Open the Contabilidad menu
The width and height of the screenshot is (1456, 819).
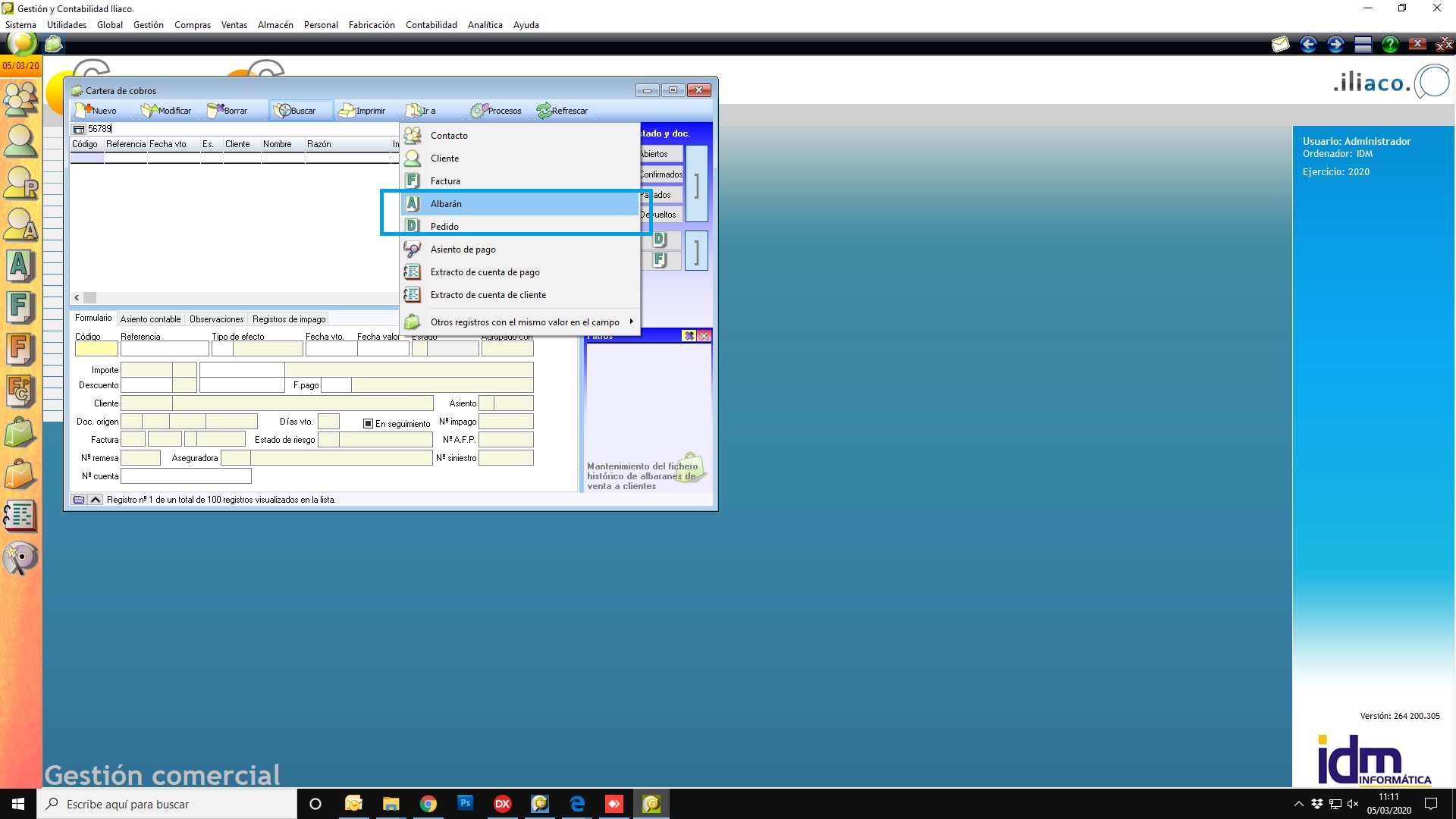(431, 25)
